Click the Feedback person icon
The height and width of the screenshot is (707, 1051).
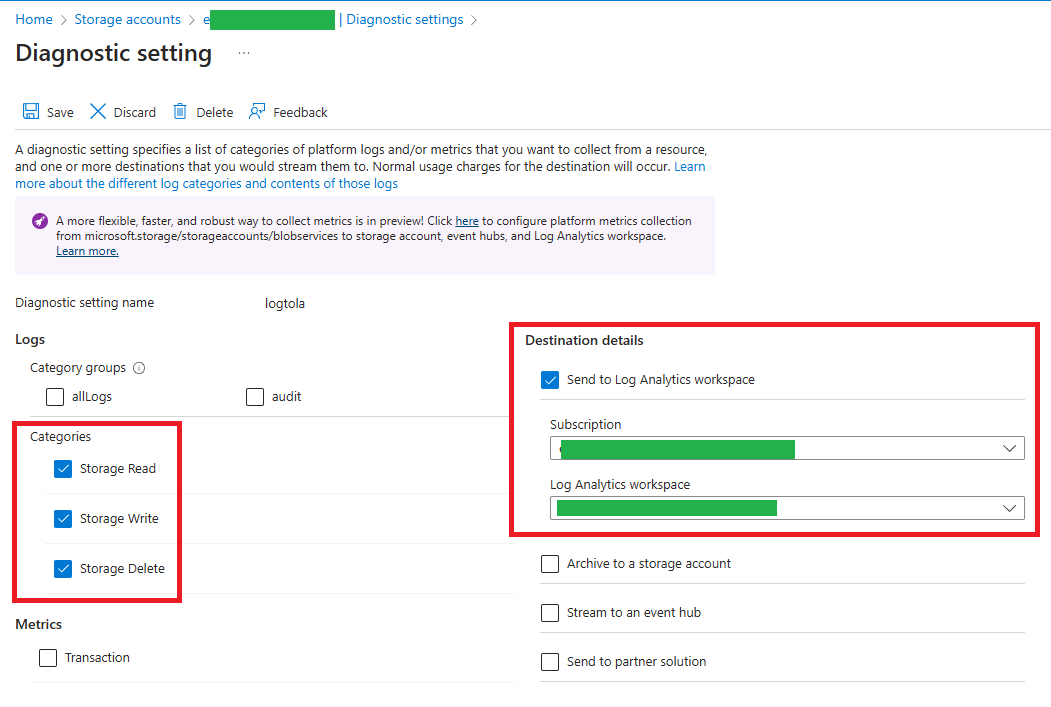point(258,112)
